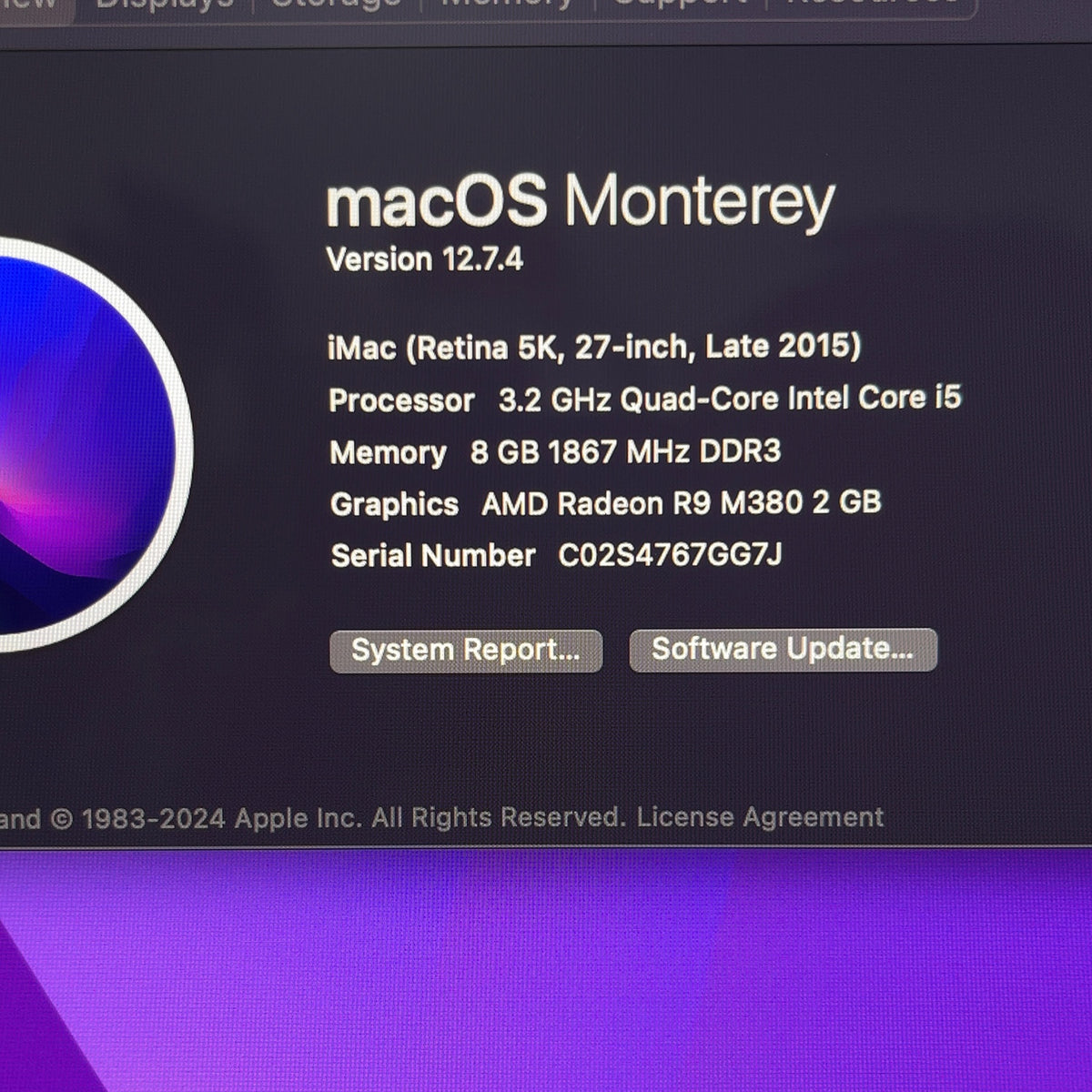Click the Apple Inc. copyright notice text
Image resolution: width=1092 pixels, height=1092 pixels.
coord(312,818)
